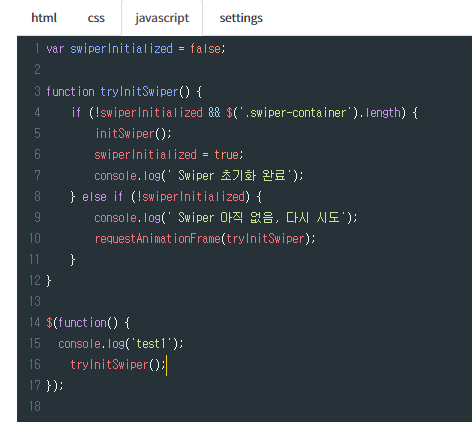Click 'console' on line 15

79,344
